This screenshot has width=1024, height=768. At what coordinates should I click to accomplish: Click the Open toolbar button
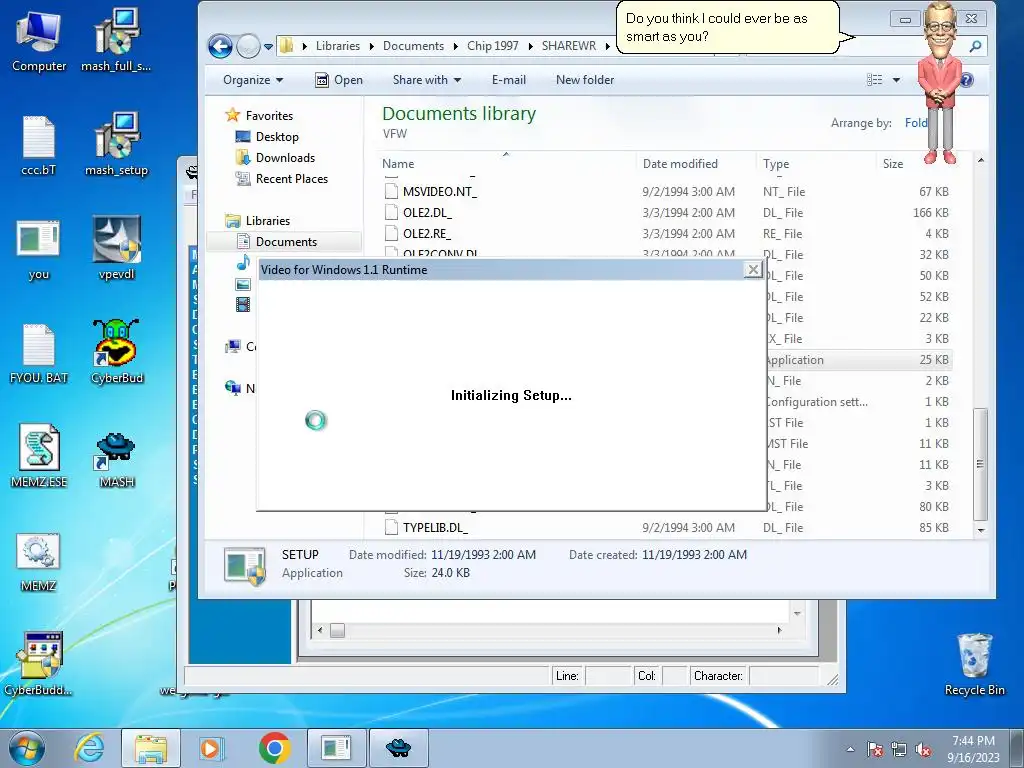[339, 80]
